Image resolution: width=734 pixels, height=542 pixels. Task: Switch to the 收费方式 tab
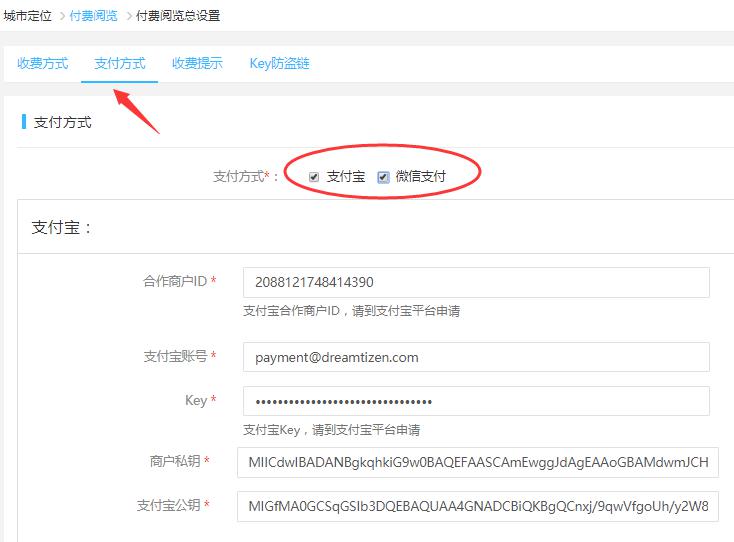click(x=43, y=63)
